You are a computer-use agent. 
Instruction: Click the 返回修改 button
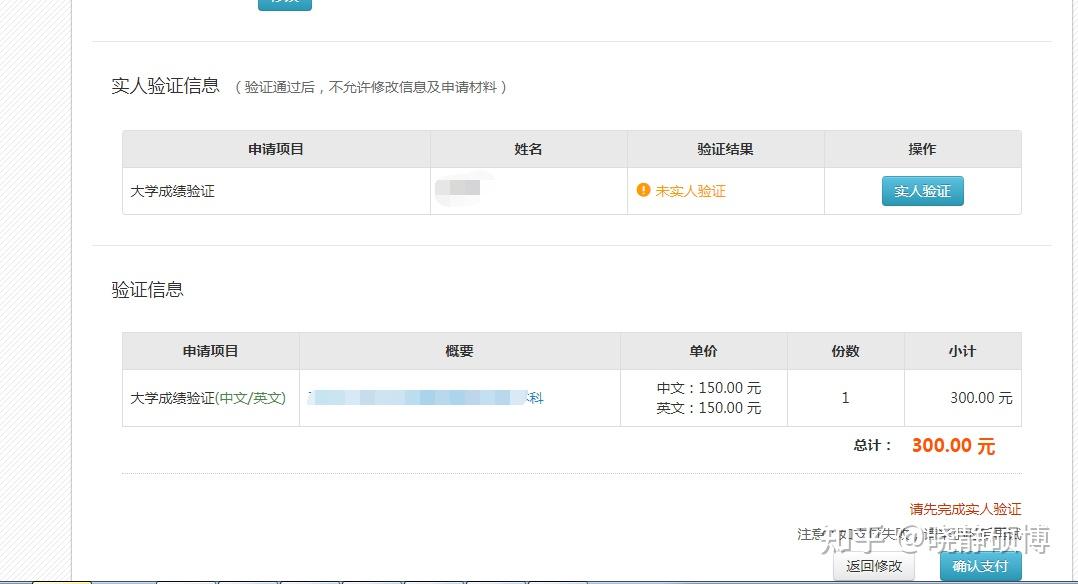click(874, 566)
